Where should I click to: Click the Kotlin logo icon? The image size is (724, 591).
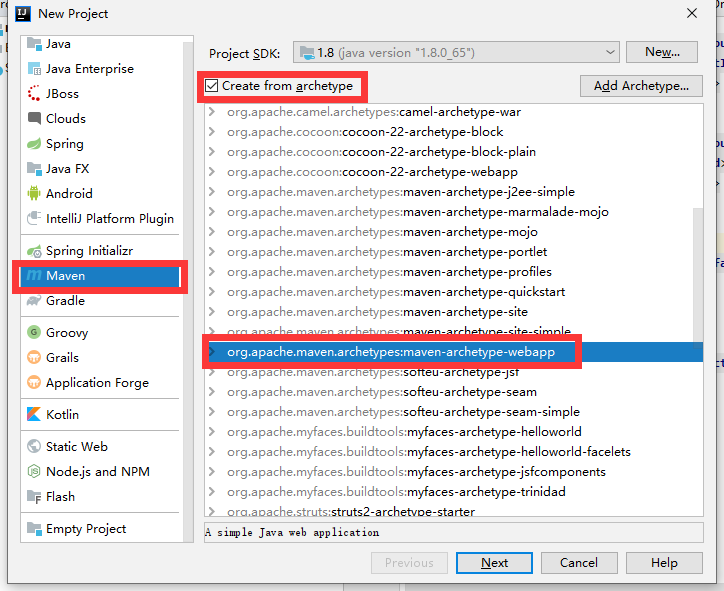34,414
